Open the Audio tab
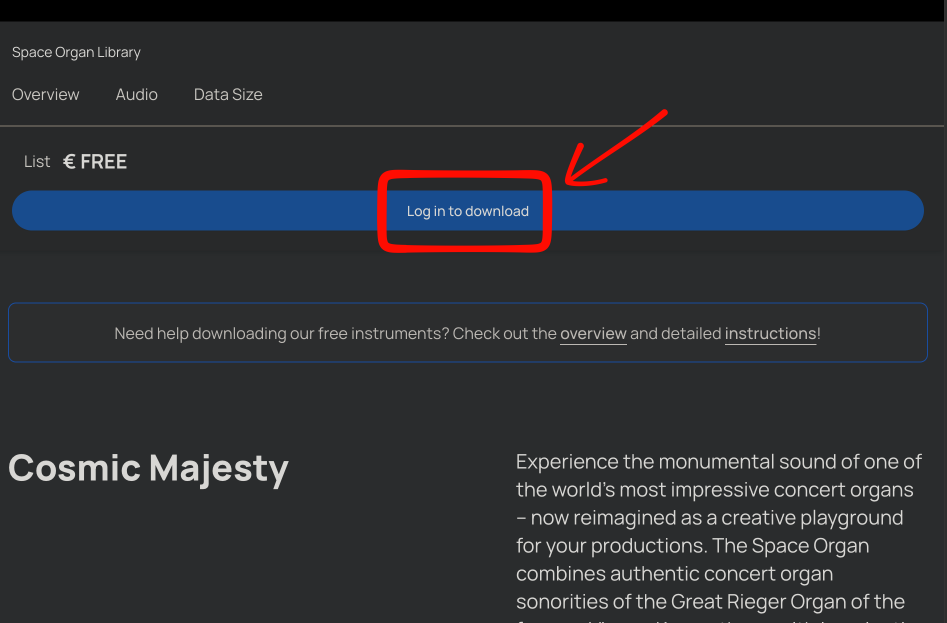 (x=137, y=94)
